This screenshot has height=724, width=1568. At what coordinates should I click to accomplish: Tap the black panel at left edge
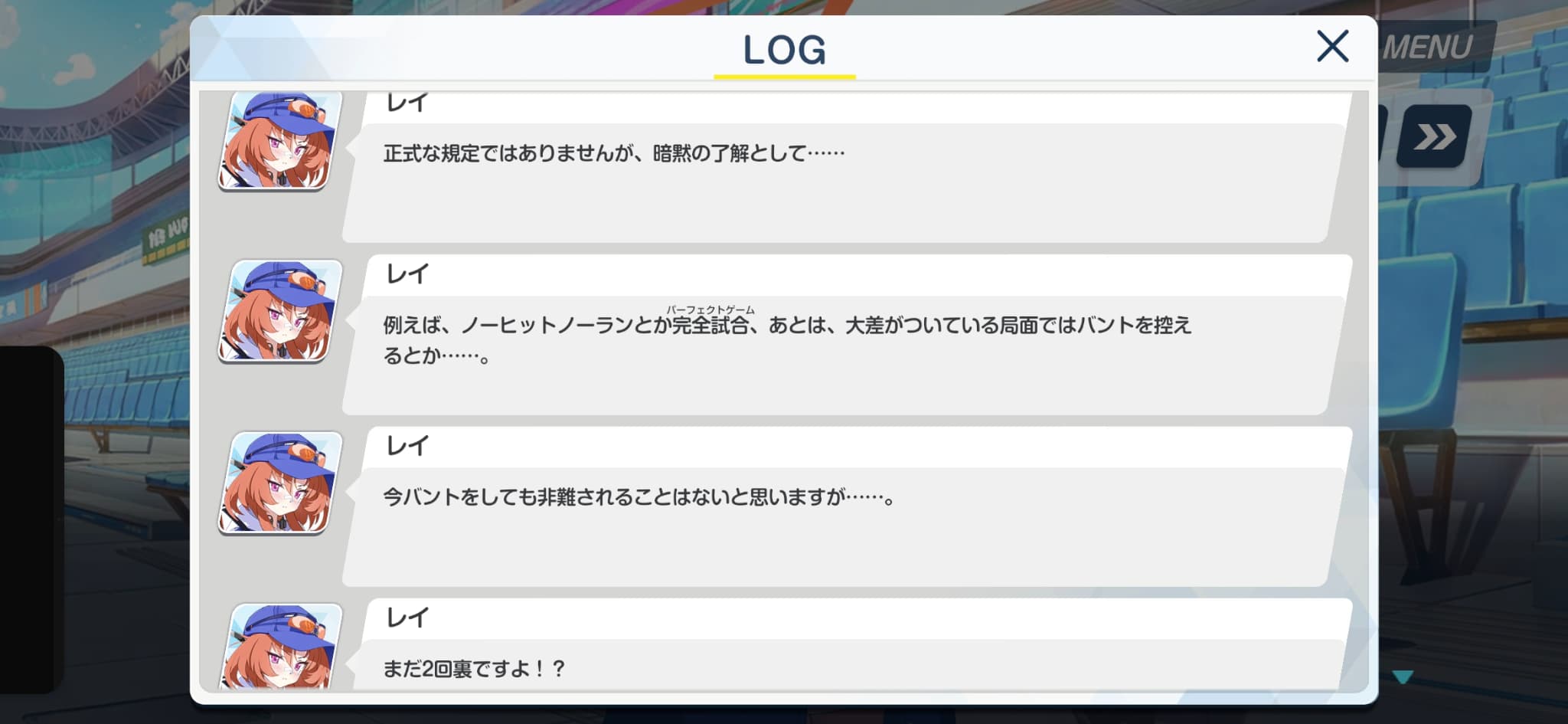[31, 519]
